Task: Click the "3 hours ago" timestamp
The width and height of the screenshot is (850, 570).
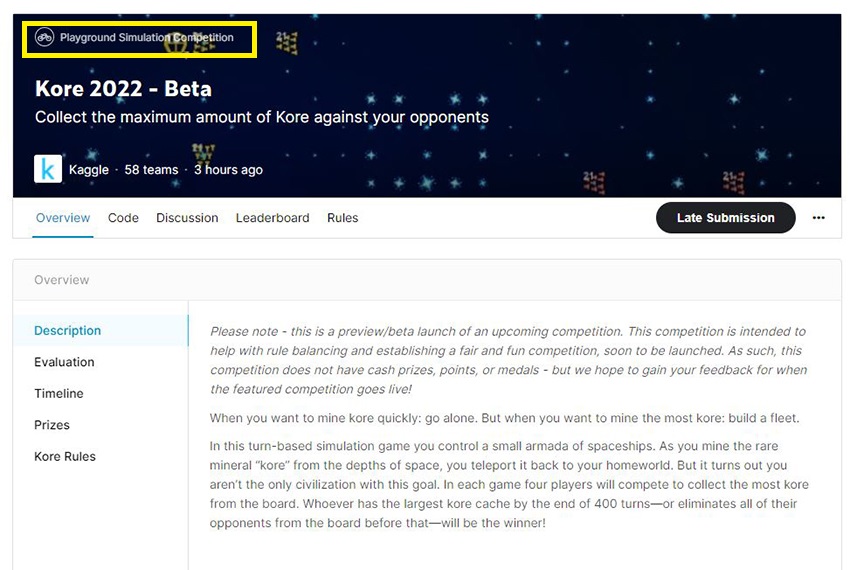Action: pos(228,170)
